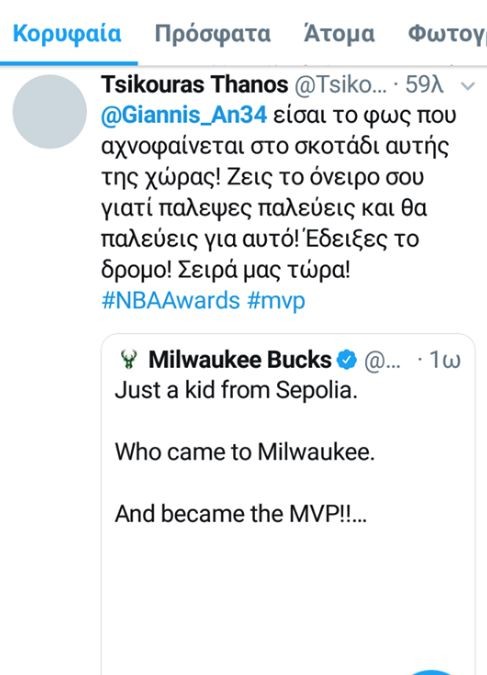
Task: Open the partially visible Φωτογ tab
Action: tap(447, 34)
